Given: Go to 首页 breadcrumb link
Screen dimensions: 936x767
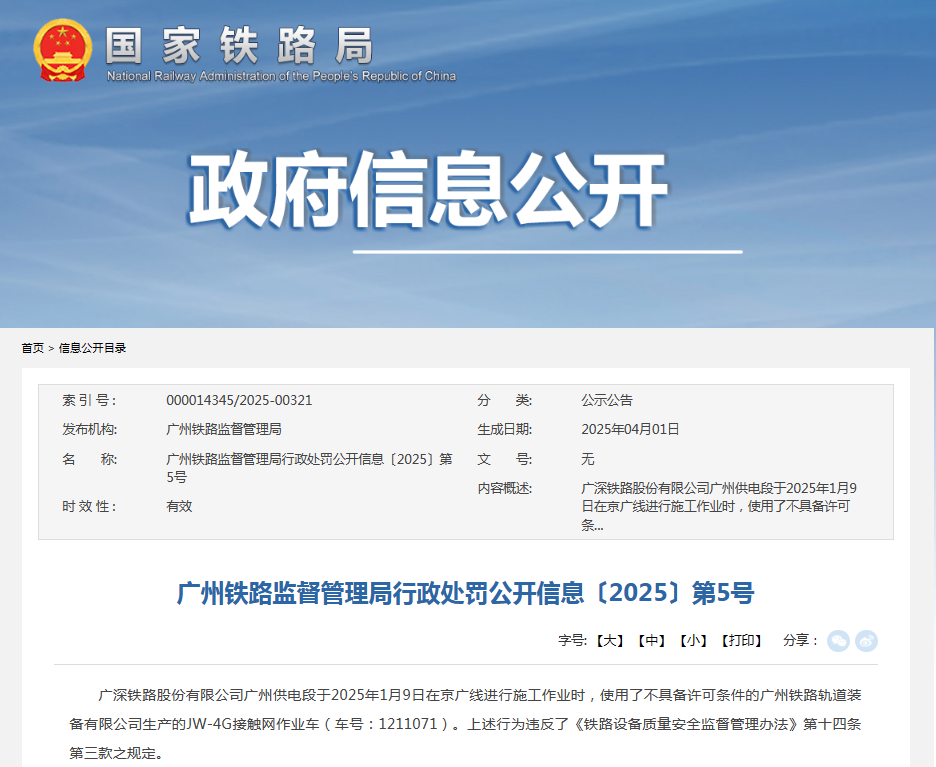Looking at the screenshot, I should [33, 348].
